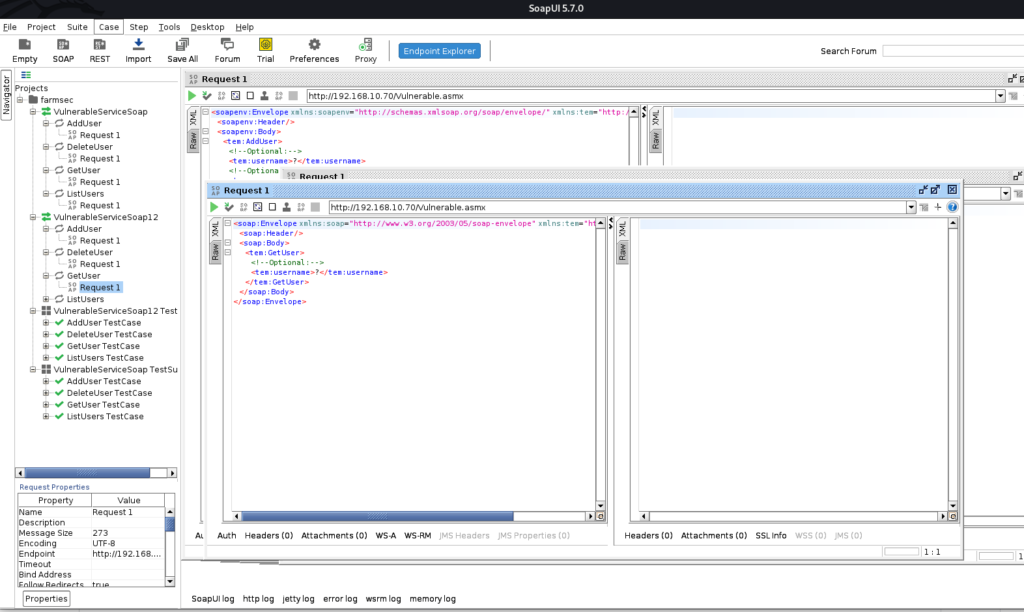Click the plus icon beside front endpoint dropdown
The image size is (1024, 612).
(x=938, y=207)
